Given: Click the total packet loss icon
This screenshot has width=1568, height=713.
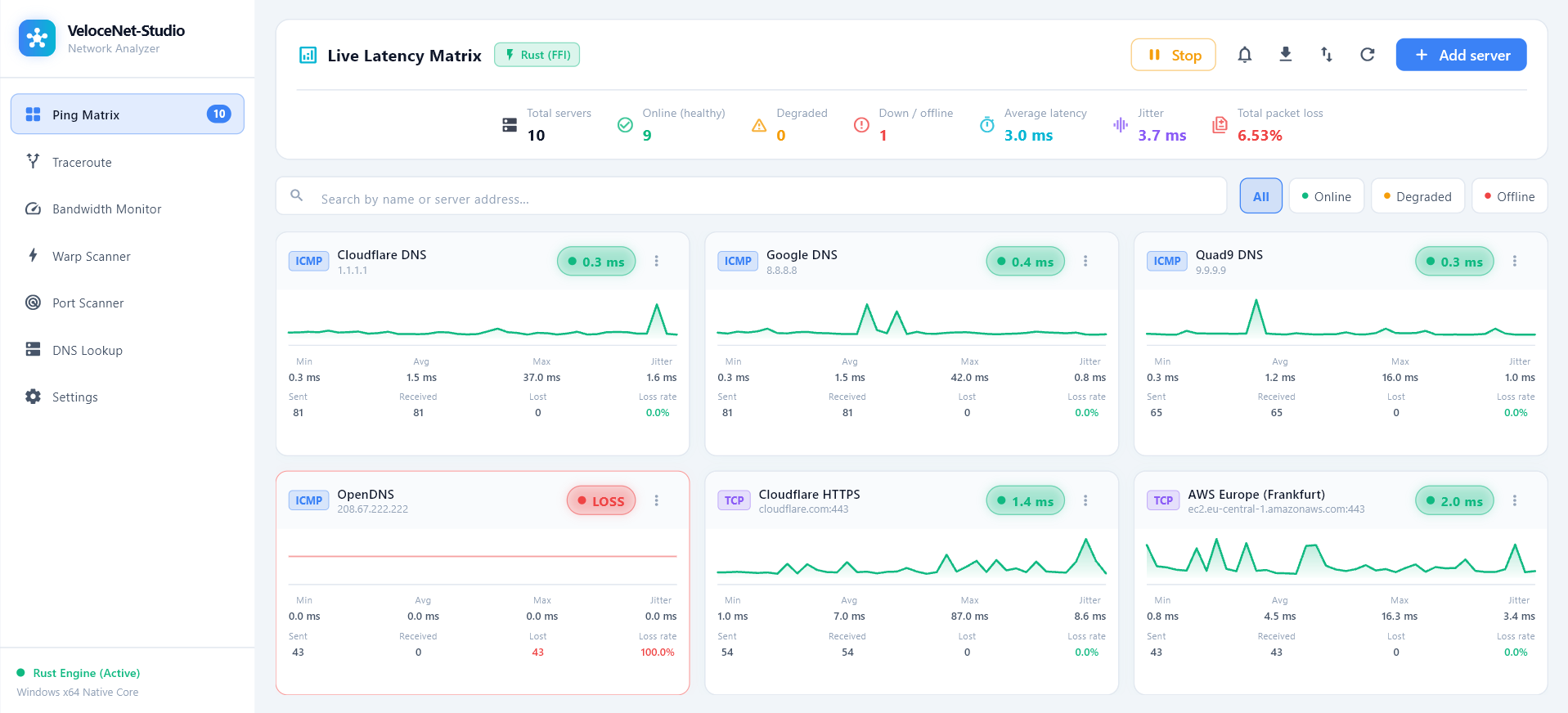Looking at the screenshot, I should (1220, 125).
